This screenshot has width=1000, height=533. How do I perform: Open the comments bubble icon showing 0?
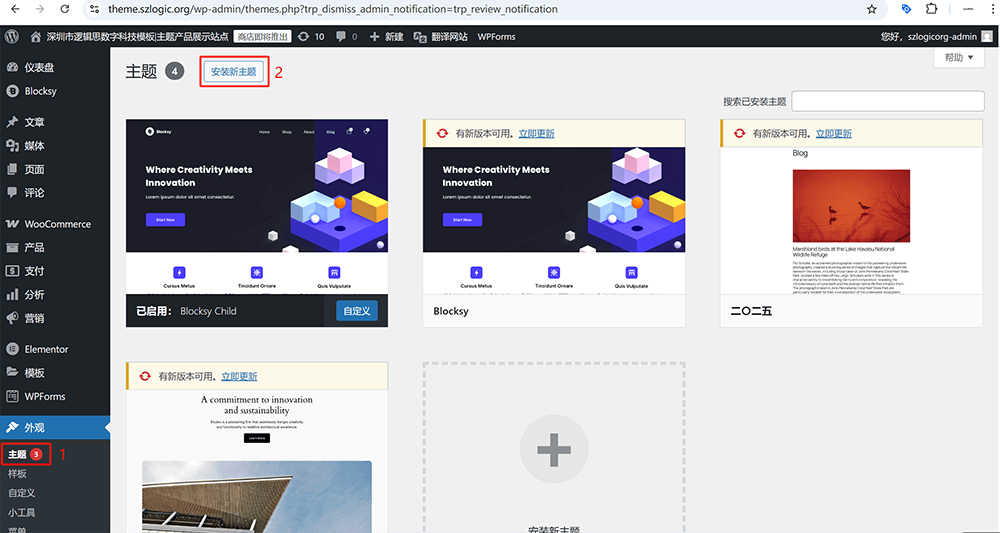coord(346,36)
